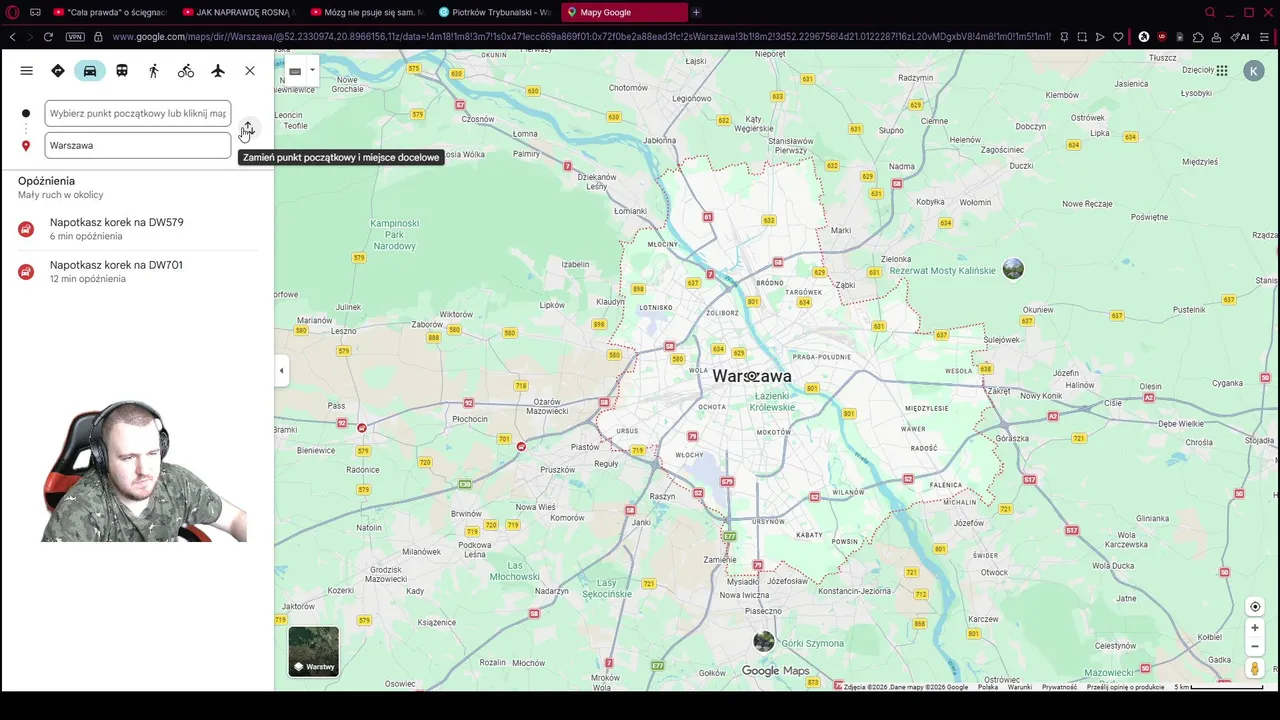Click the Mały ruch w okolicy text

[x=60, y=195]
